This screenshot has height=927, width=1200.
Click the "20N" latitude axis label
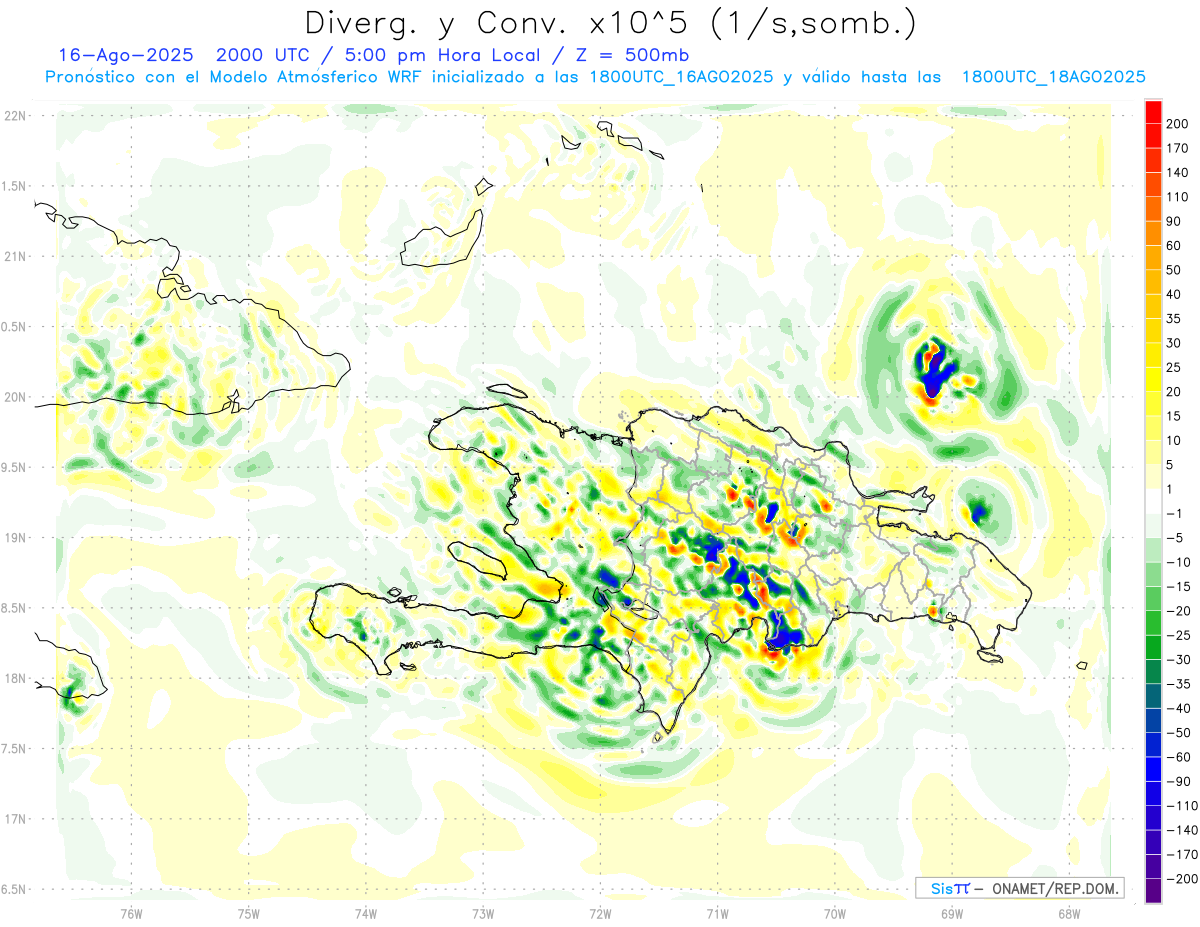15,397
